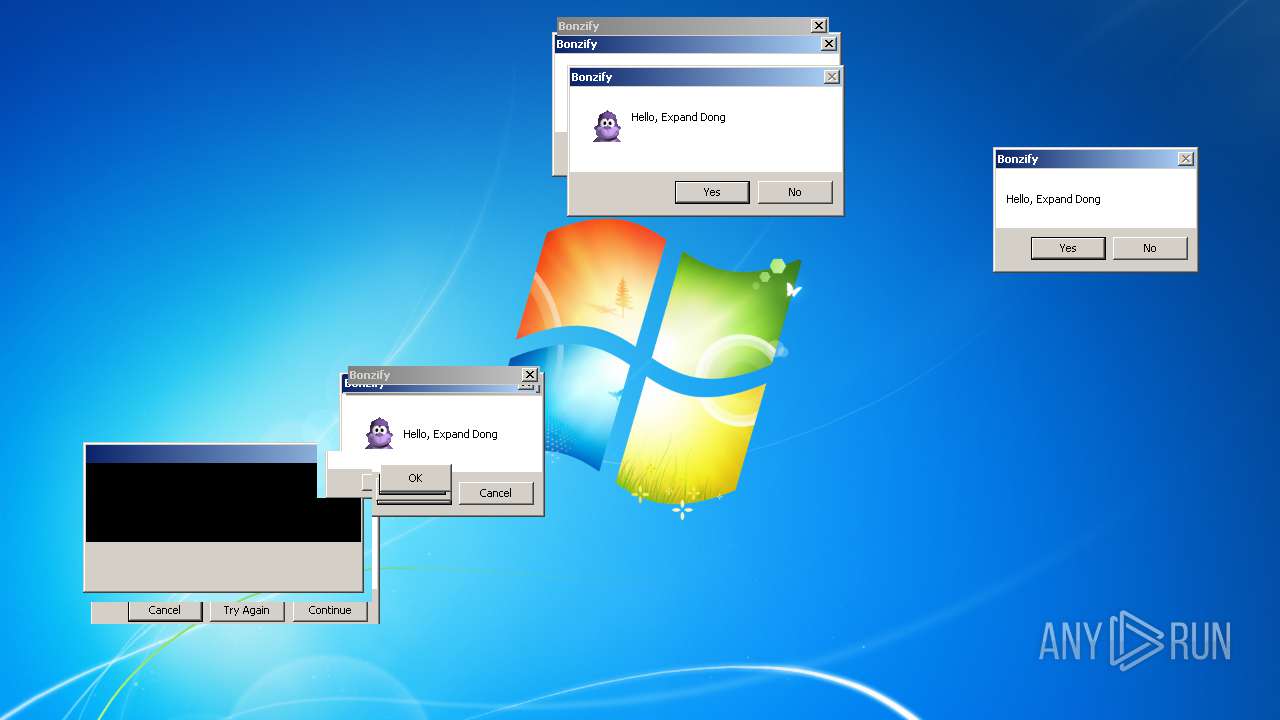The image size is (1280, 720).
Task: Close the middle stacked Bonzify window at top
Action: pos(828,44)
